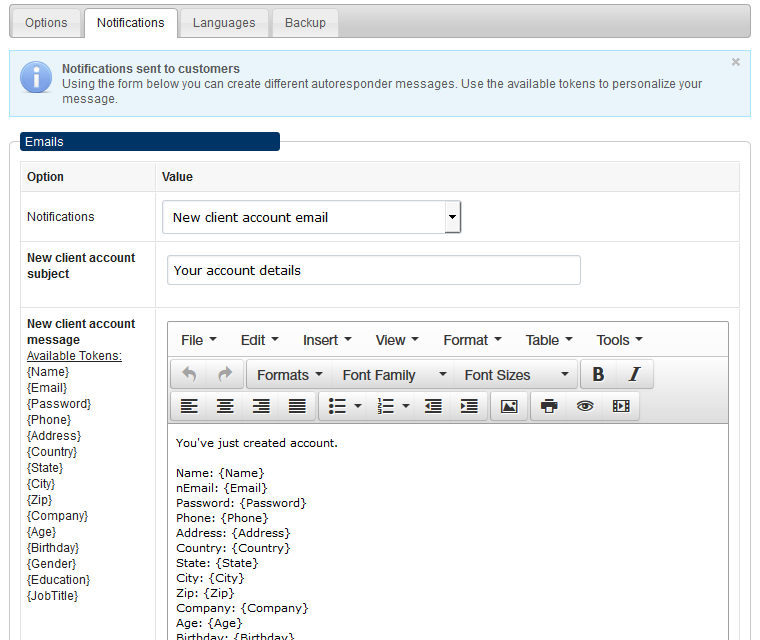Screen dimensions: 760x640
Task: Increase indent of text
Action: click(469, 406)
